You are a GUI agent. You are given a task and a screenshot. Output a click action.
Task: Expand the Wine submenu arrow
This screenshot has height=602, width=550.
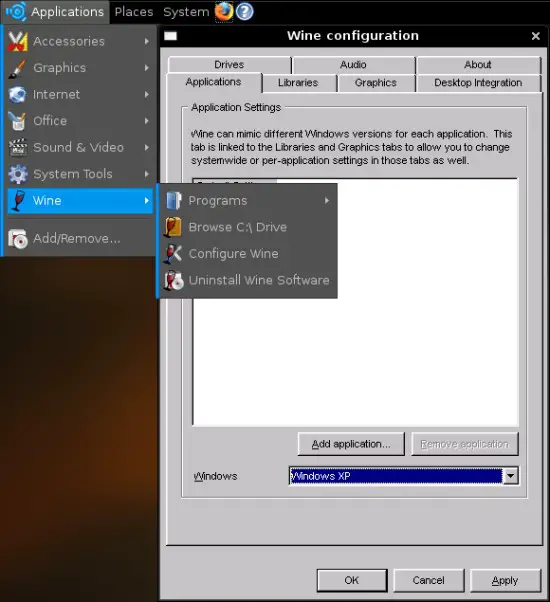147,200
